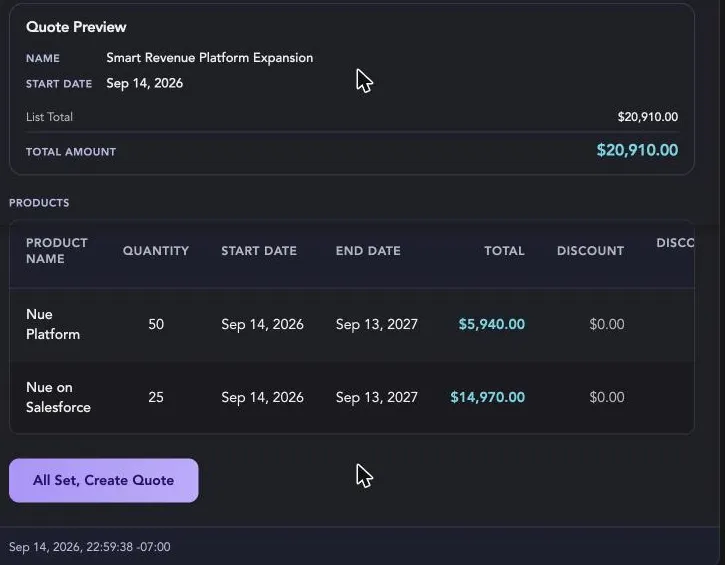Click the All Set, Create Quote button

104,480
